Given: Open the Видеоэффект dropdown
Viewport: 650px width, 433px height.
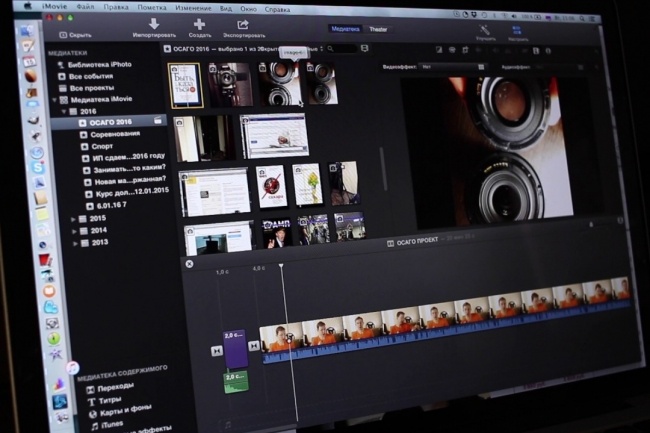Looking at the screenshot, I should coord(452,67).
